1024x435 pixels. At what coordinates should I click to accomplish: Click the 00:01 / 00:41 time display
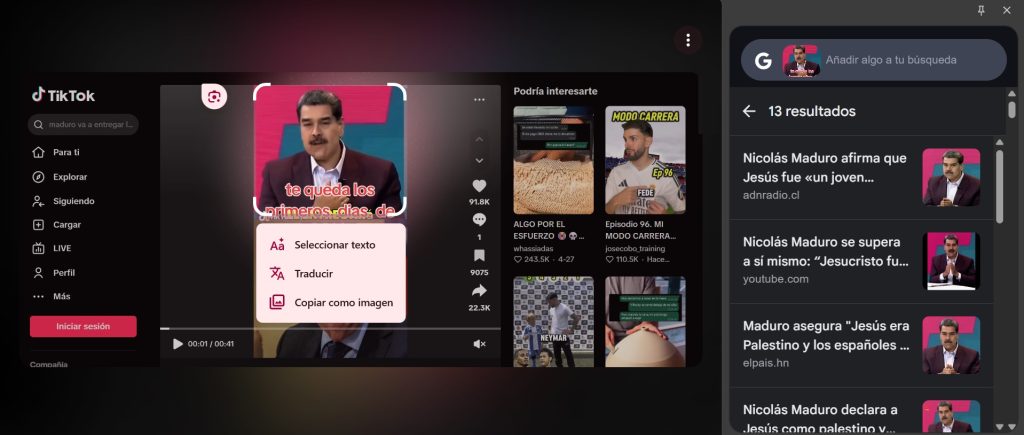coord(211,344)
